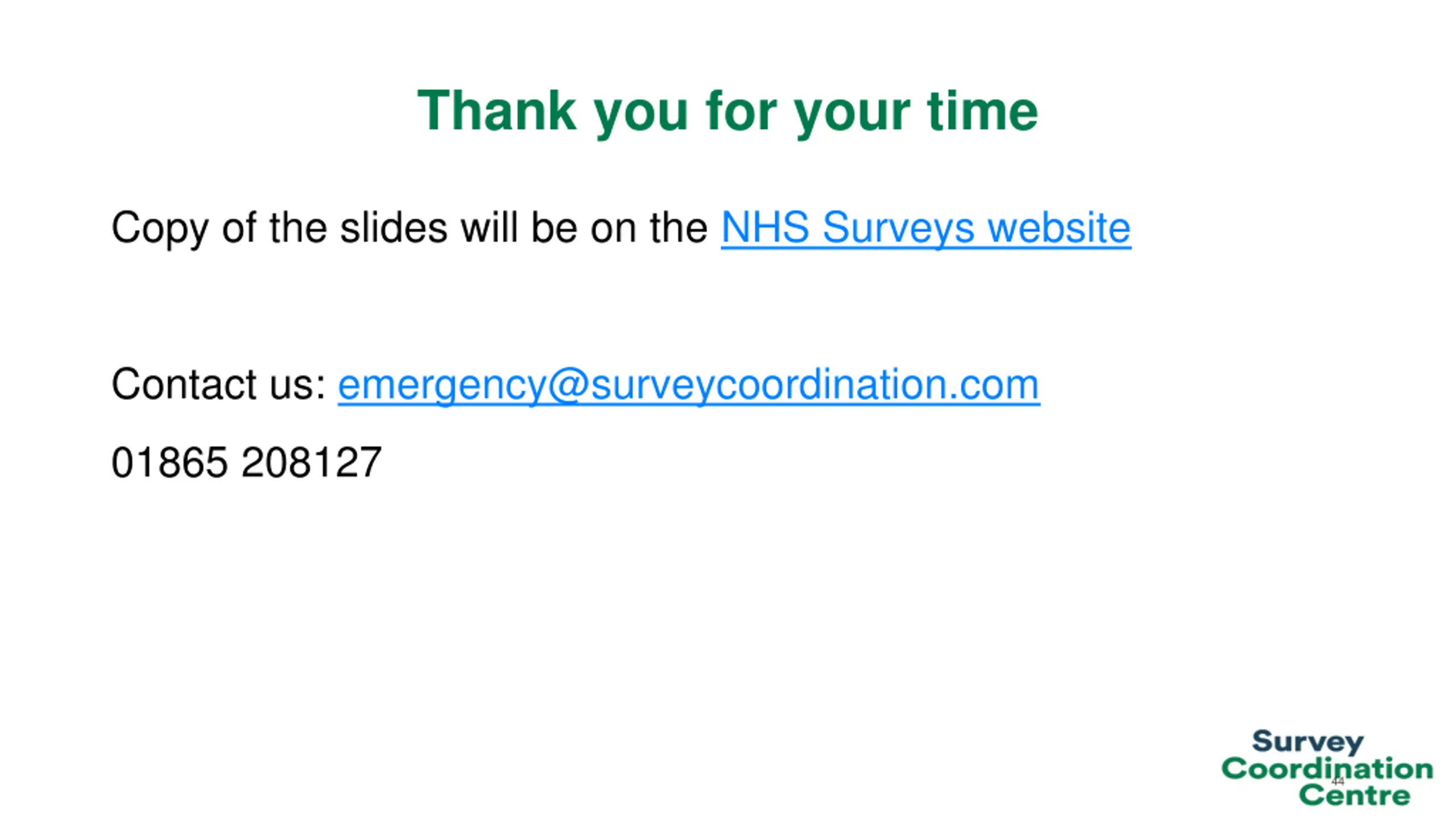Click the digits 208127 in the phone number
The height and width of the screenshot is (819, 1456).
click(312, 462)
